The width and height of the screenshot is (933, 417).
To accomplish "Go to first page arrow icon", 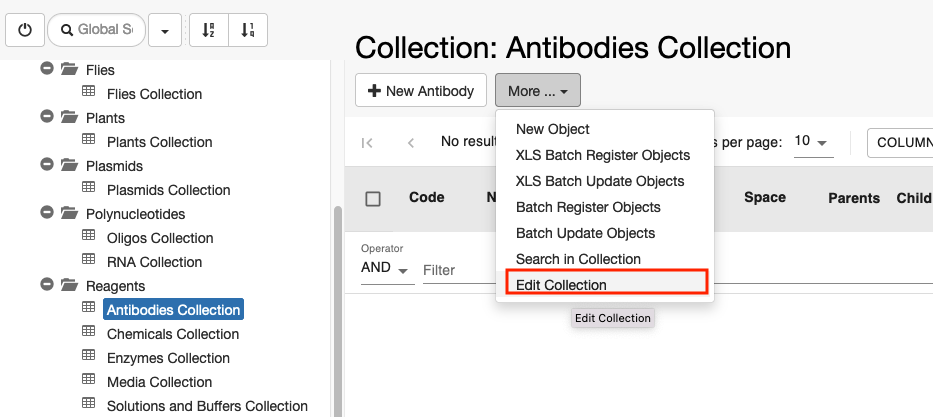I will click(x=367, y=143).
